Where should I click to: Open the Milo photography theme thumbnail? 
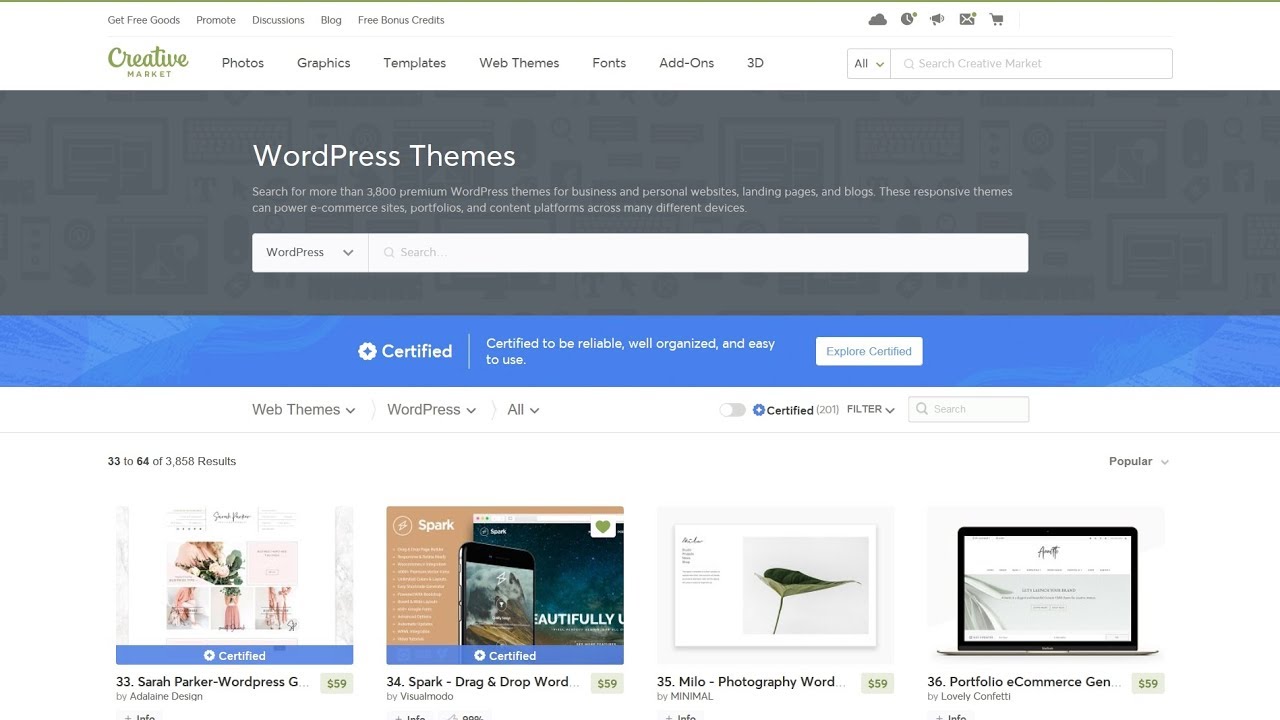tap(775, 585)
